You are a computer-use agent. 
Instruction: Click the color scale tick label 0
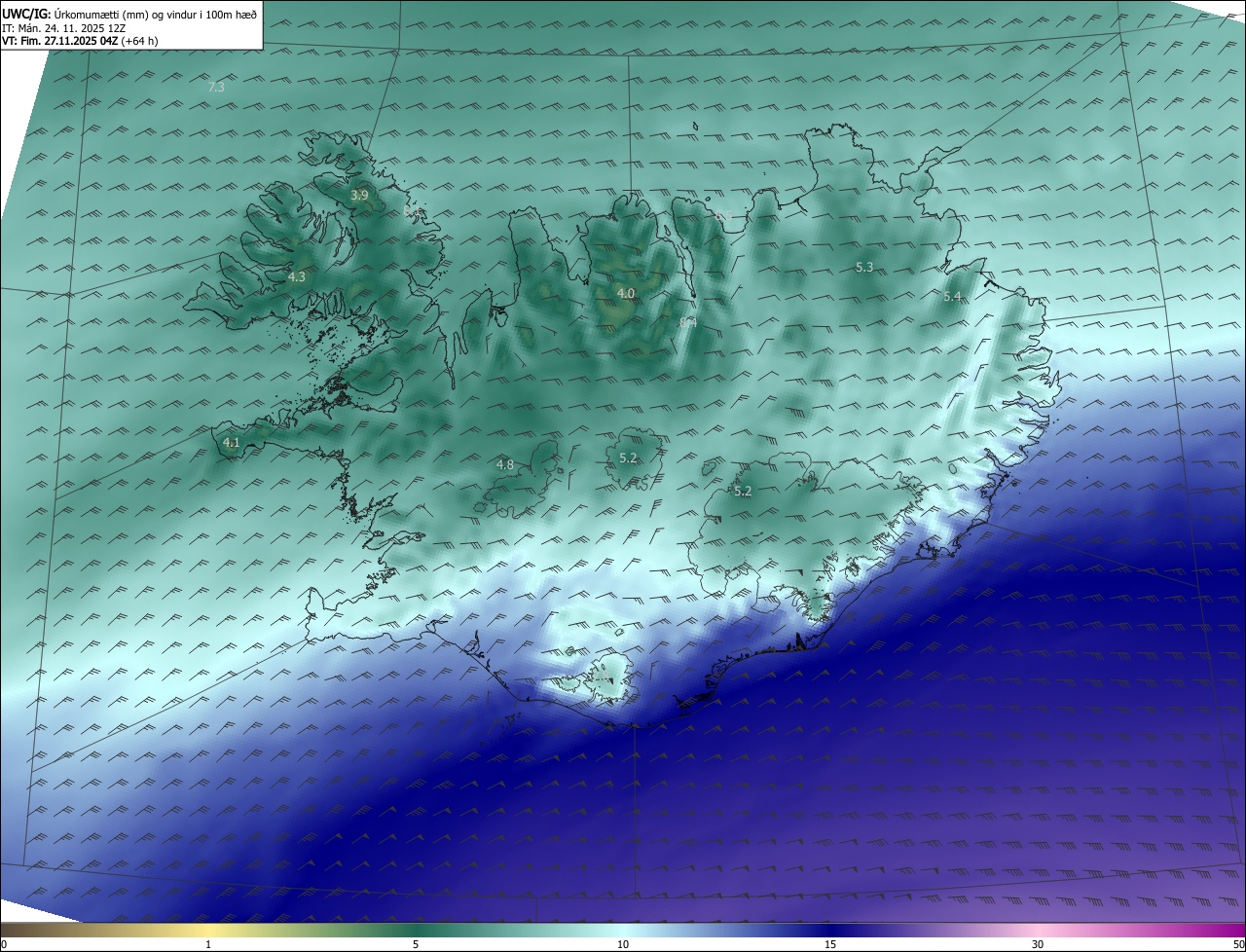(4, 945)
